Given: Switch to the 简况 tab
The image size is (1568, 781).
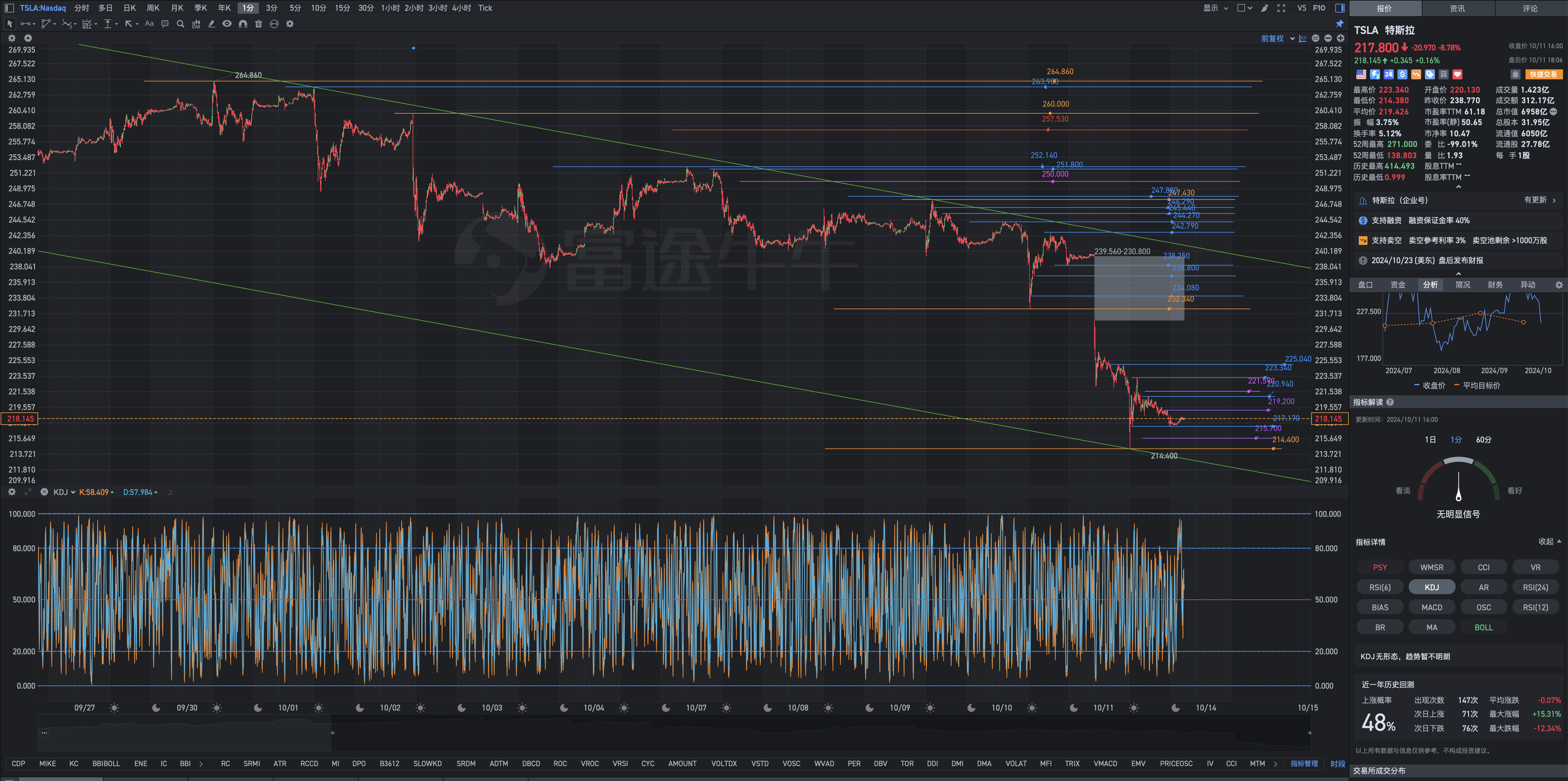Looking at the screenshot, I should [1463, 284].
